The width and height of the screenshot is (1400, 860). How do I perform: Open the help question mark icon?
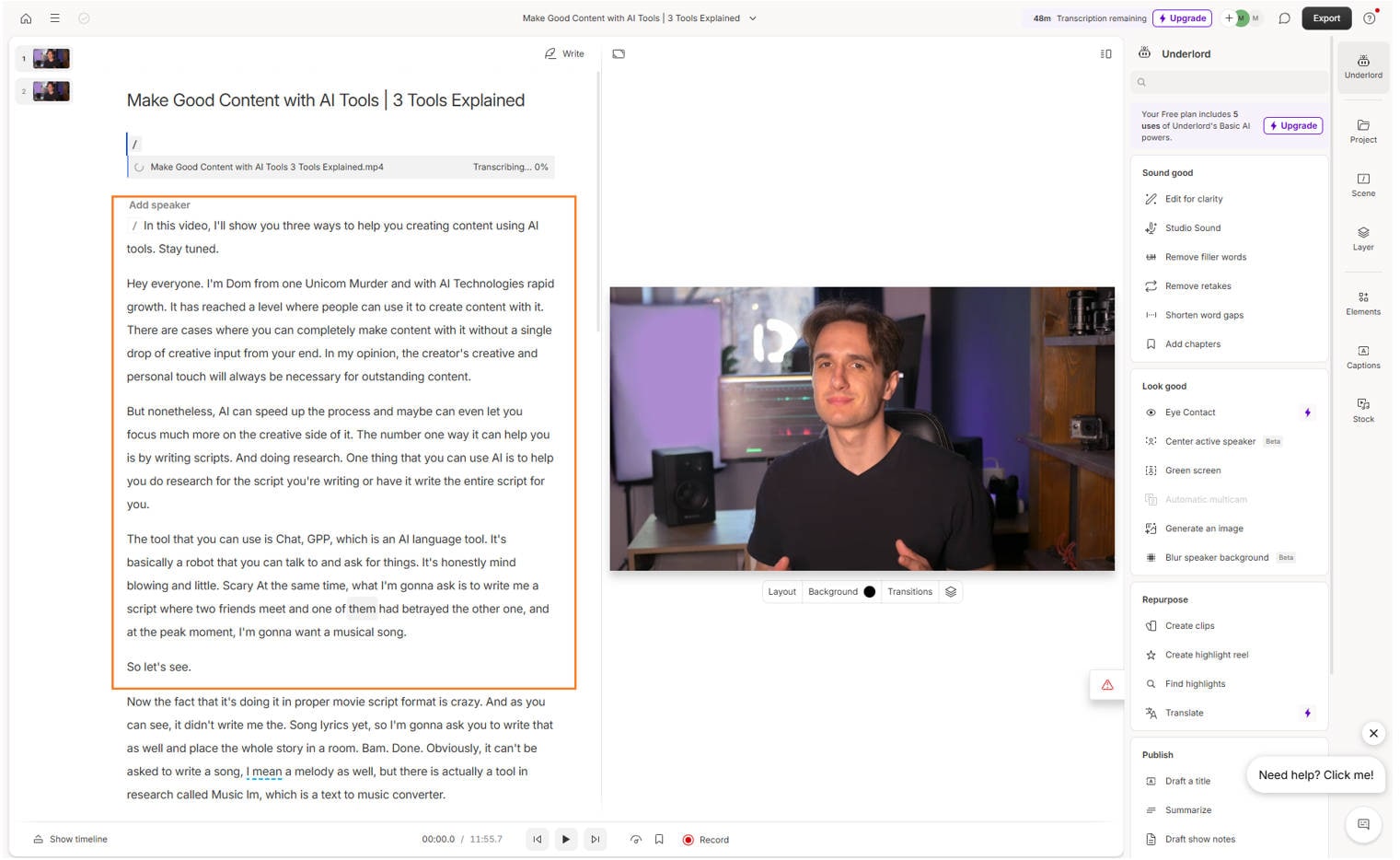[1369, 18]
